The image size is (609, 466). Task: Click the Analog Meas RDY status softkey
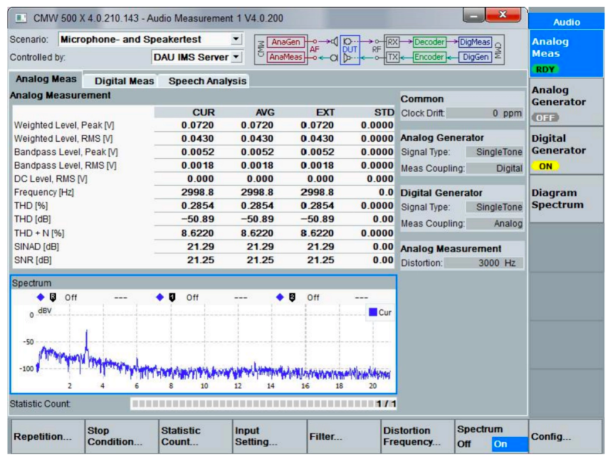click(x=566, y=54)
